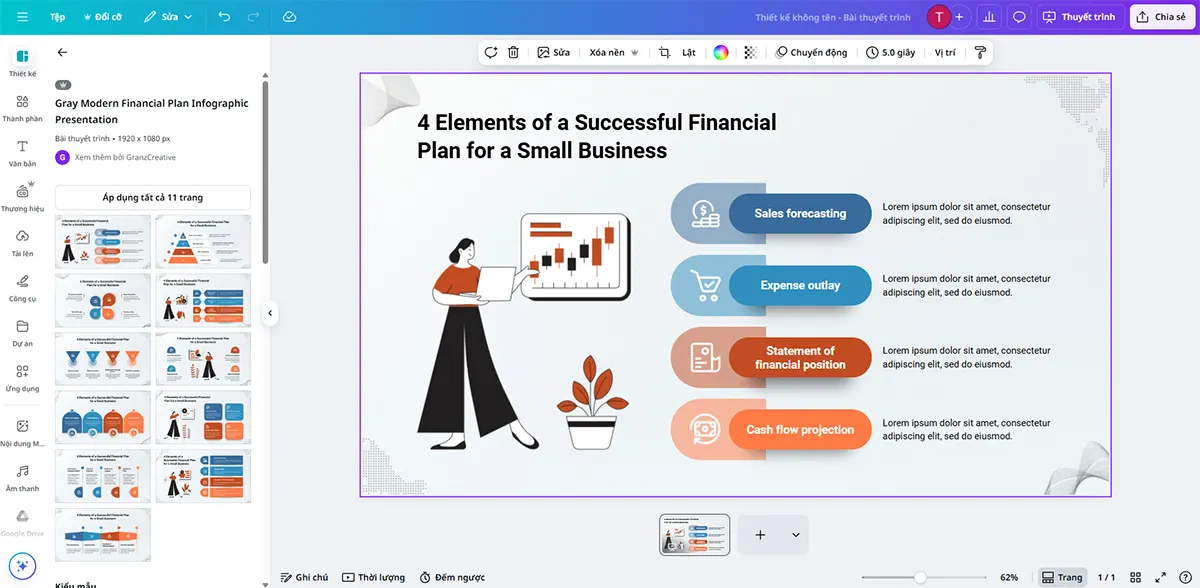Select page 1 thumbnail in filmstrip
Image resolution: width=1200 pixels, height=588 pixels.
coord(695,535)
